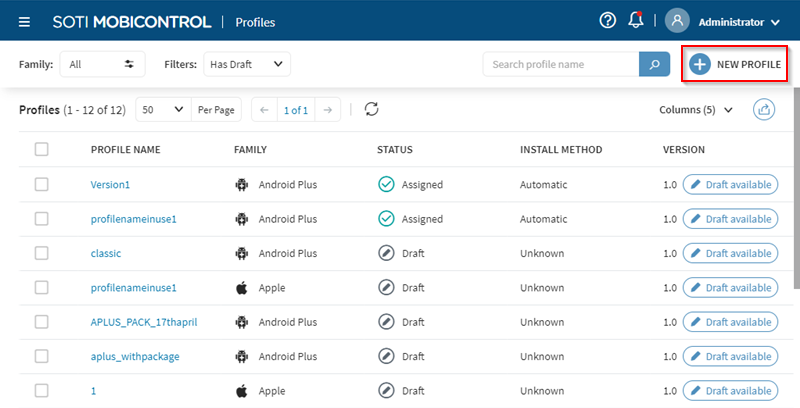
Task: Expand the Columns (5) chooser
Action: pos(696,109)
